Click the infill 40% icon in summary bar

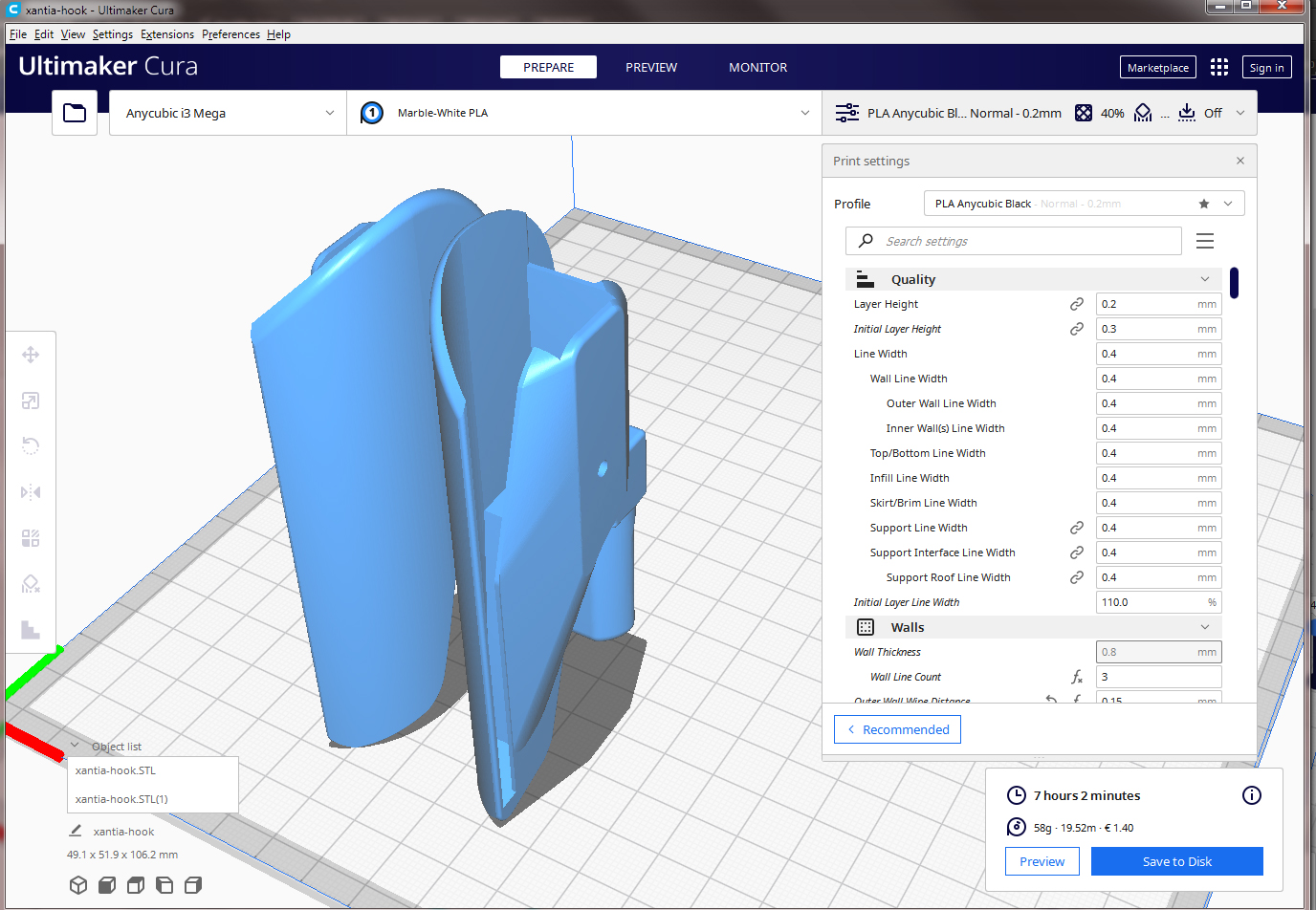click(x=1084, y=113)
